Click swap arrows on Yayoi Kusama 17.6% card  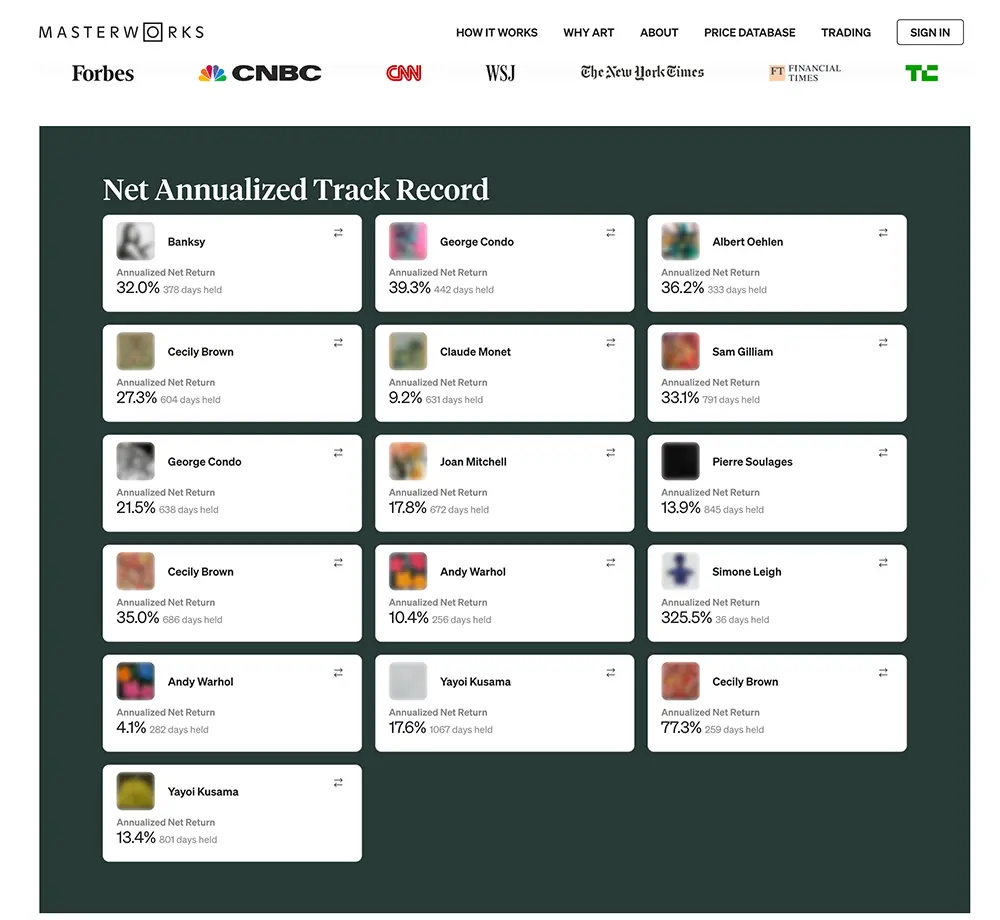click(610, 673)
